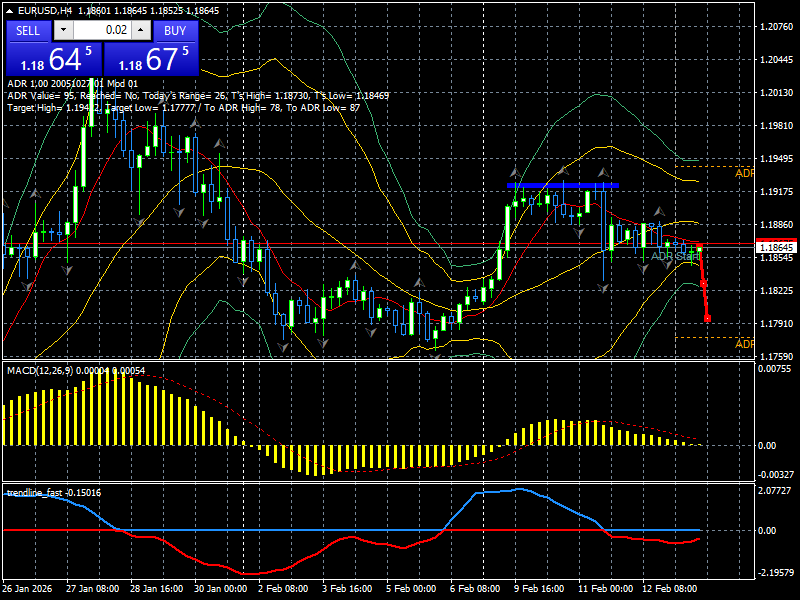The height and width of the screenshot is (600, 800).
Task: Click the -0.00327 MACD scale value
Action: click(x=776, y=475)
